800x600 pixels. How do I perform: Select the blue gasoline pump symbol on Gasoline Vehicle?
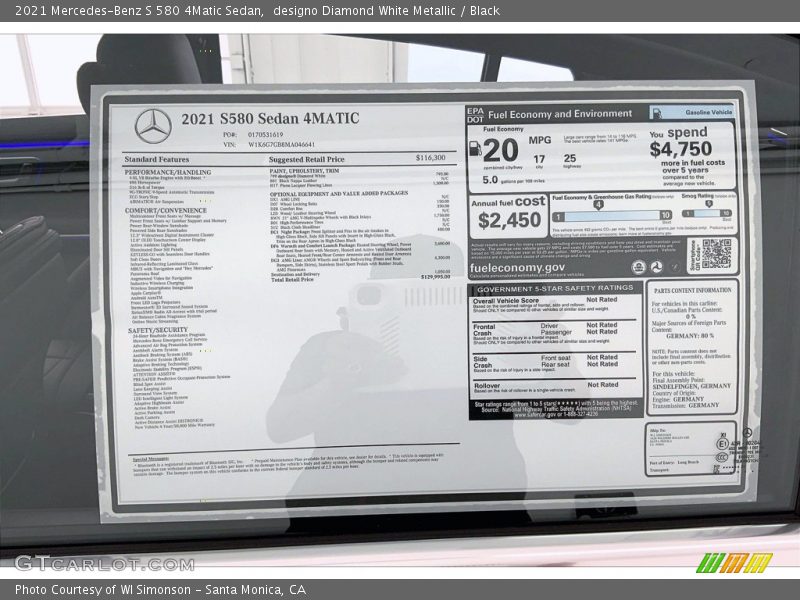click(x=656, y=113)
